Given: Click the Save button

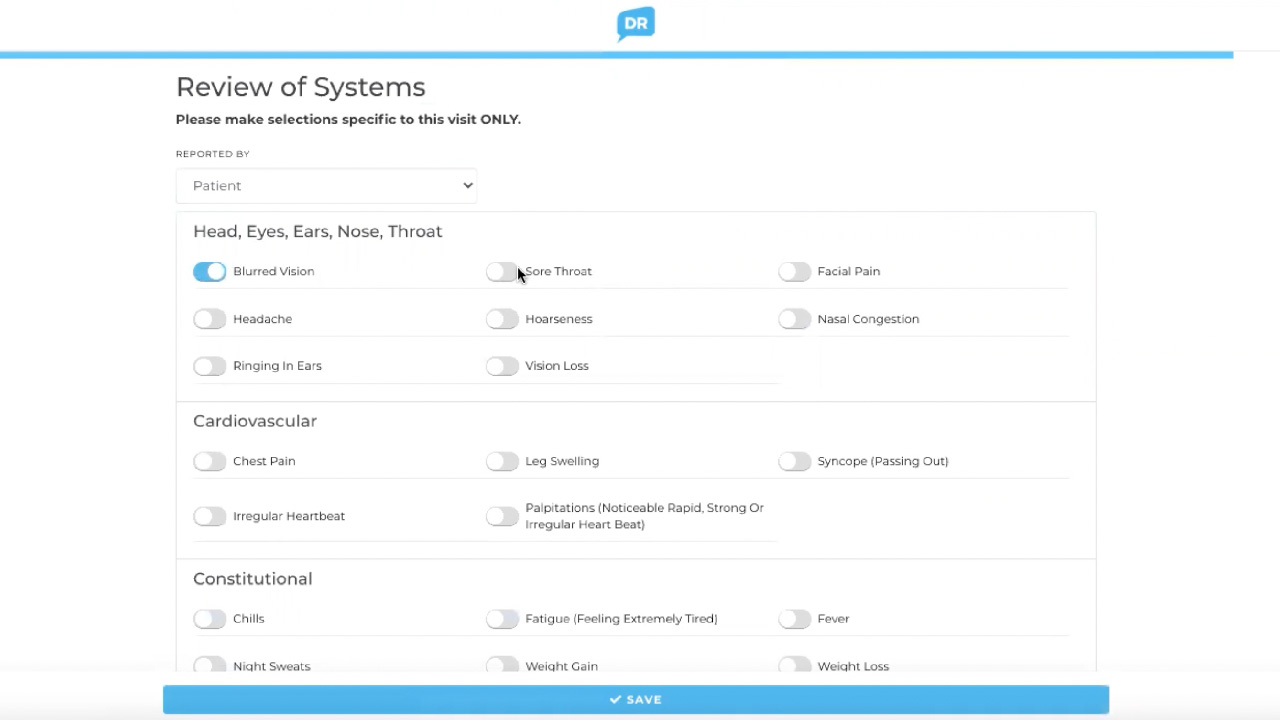Looking at the screenshot, I should point(636,700).
